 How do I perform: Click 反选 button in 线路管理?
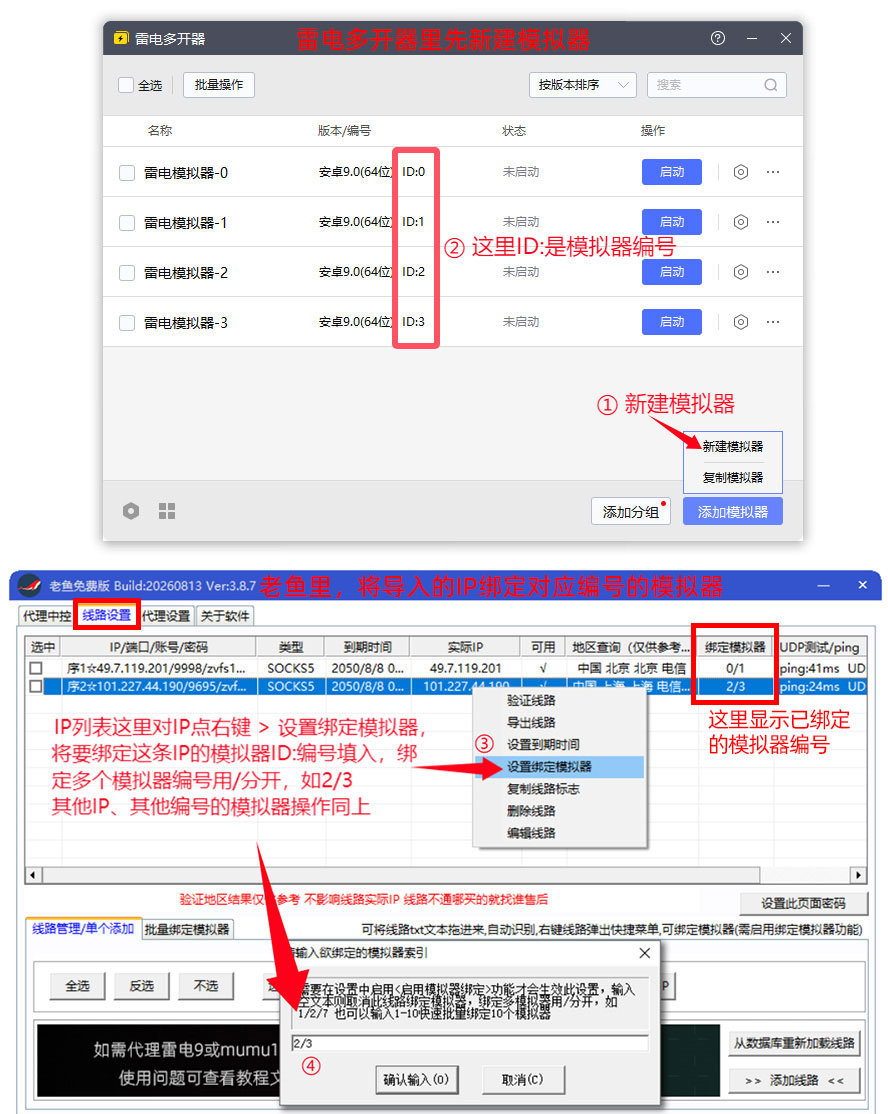[141, 986]
